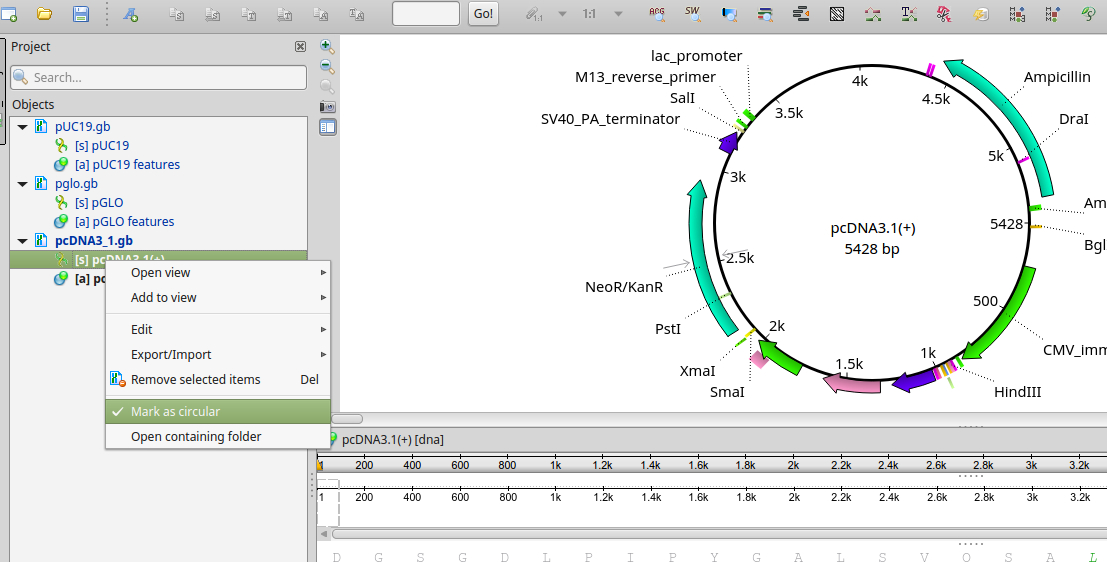This screenshot has height=562, width=1107.
Task: Zoom in on the circular plasmid view
Action: point(327,46)
